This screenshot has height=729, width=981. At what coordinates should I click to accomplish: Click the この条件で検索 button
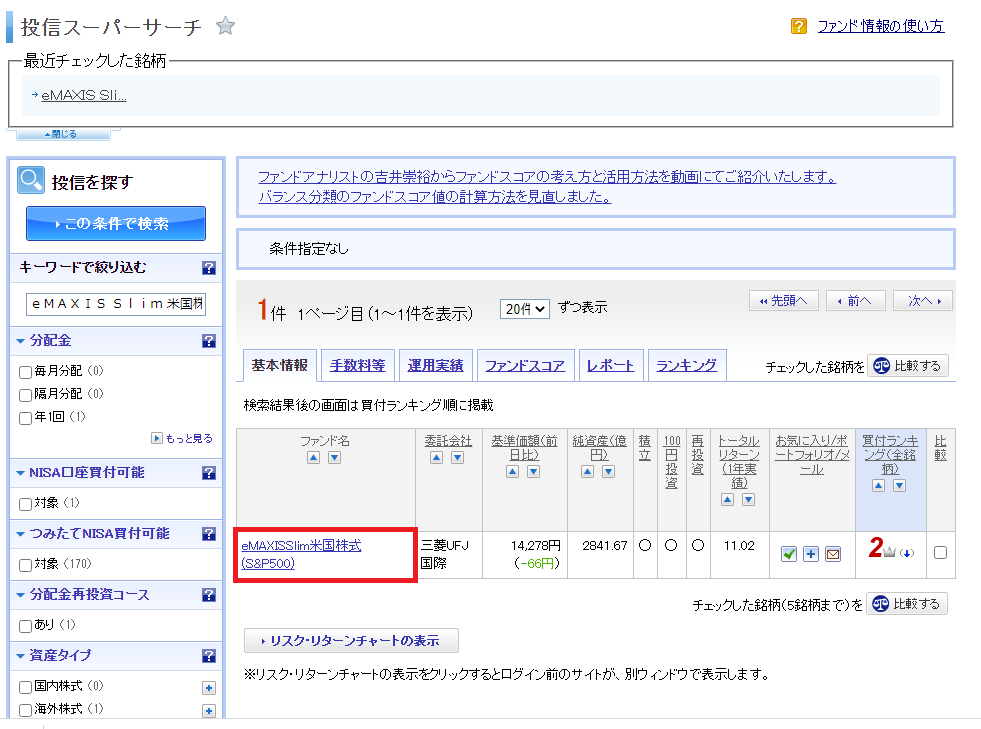tap(116, 223)
